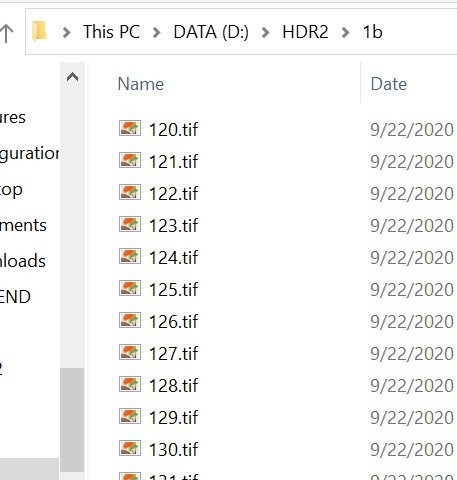Select the 124.tif image icon
This screenshot has height=480, width=457.
[x=130, y=256]
